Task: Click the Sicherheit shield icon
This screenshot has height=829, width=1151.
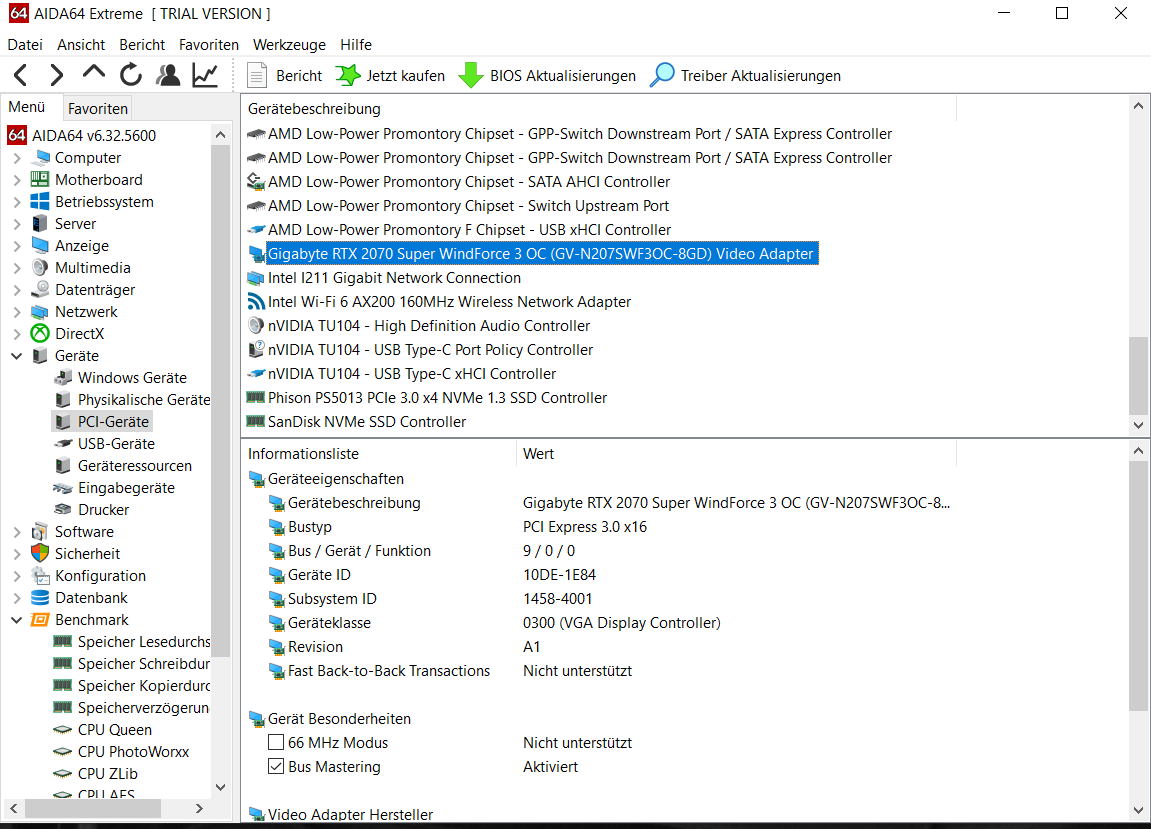Action: coord(40,554)
